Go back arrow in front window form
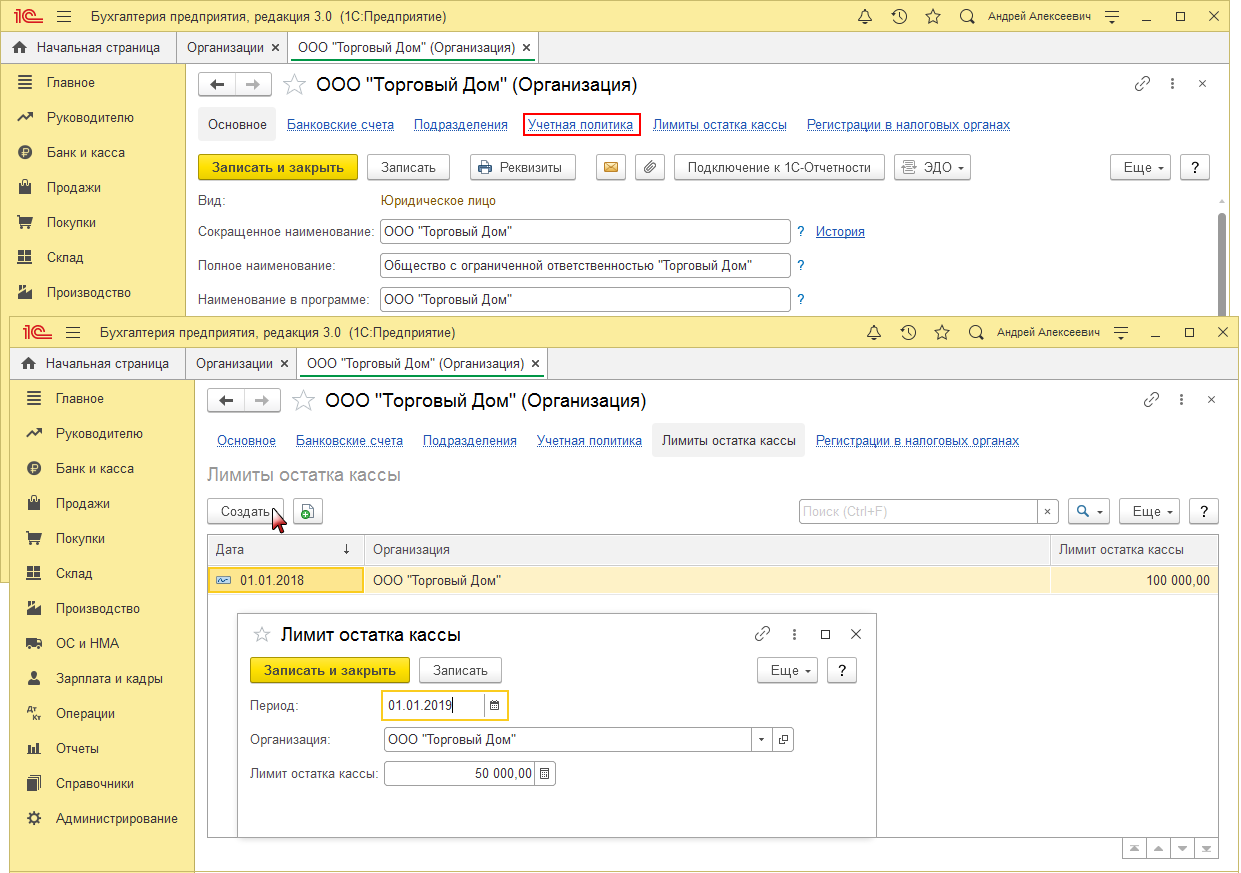Screen dimensions: 1241x873 click(226, 401)
